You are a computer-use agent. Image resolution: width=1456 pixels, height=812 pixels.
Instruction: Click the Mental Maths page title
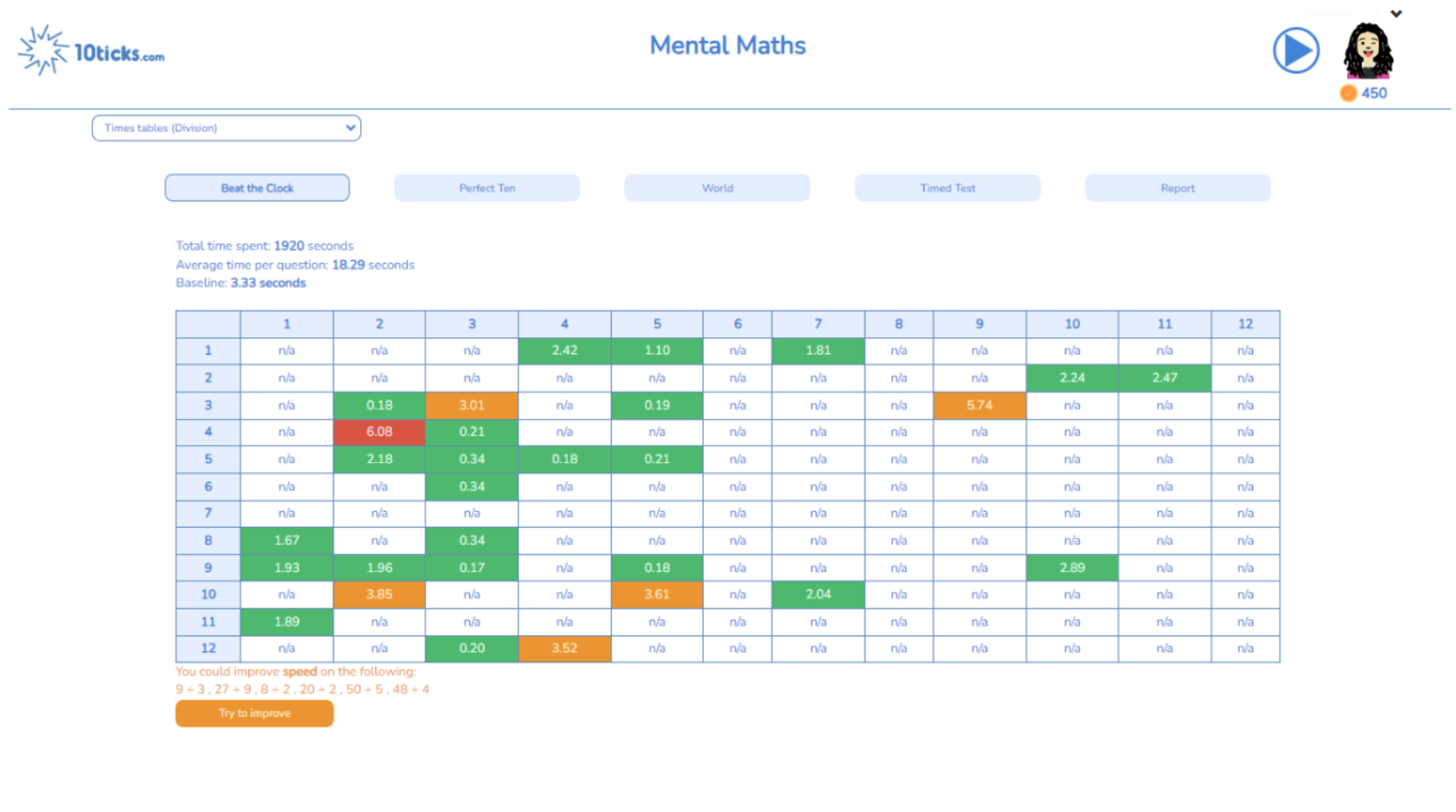tap(727, 45)
